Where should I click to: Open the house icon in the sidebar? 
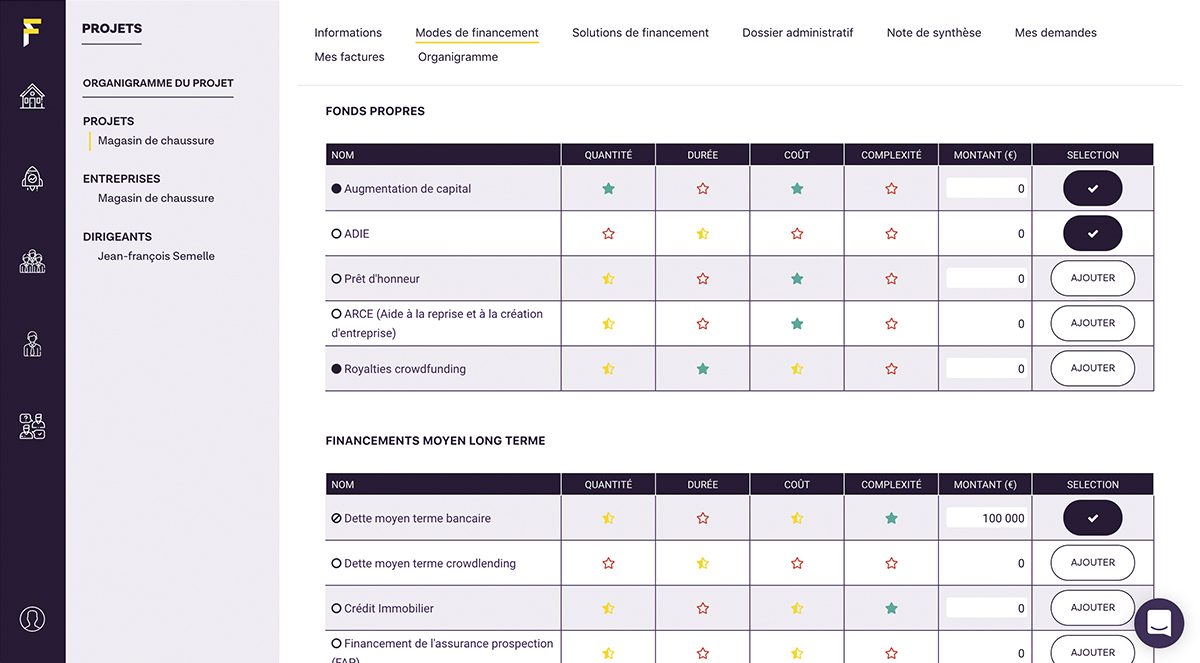tap(33, 96)
